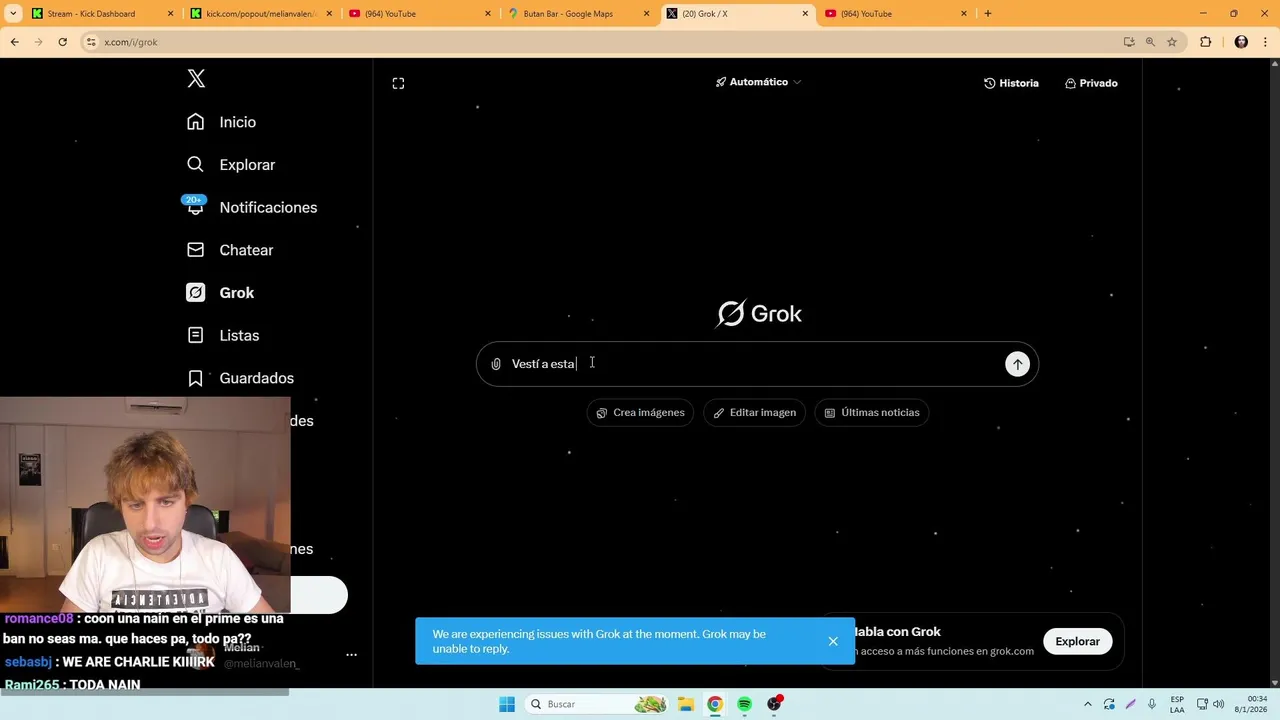Click the Explorar button in Grok promo
The width and height of the screenshot is (1280, 720).
pos(1077,642)
